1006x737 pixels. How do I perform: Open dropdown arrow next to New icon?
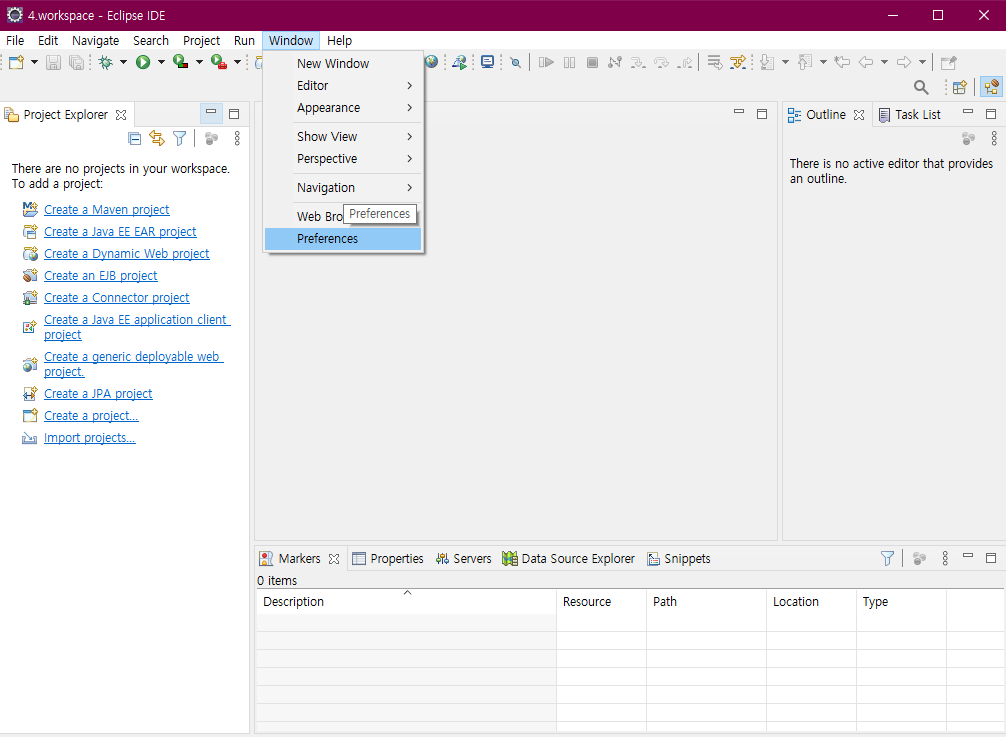(34, 62)
